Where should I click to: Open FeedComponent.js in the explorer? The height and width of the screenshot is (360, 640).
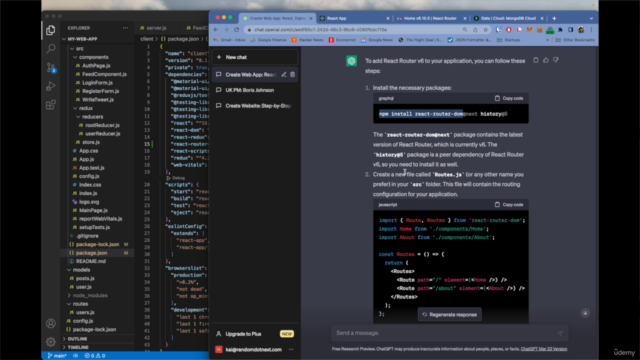(104, 74)
